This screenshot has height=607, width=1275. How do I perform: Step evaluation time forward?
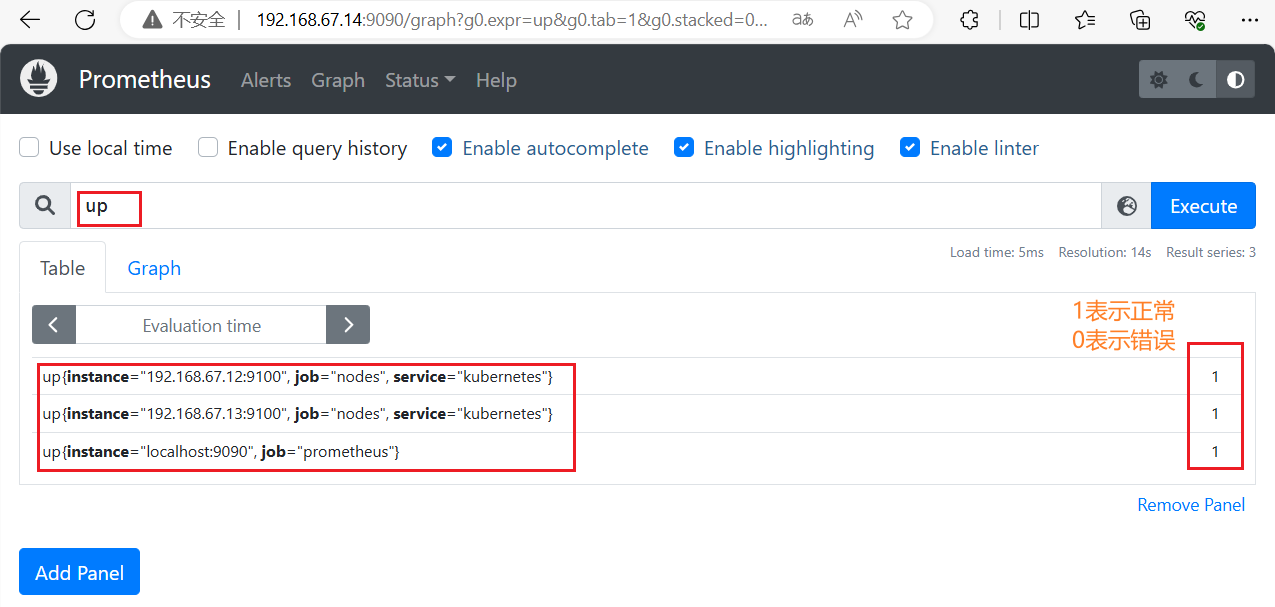tap(348, 325)
